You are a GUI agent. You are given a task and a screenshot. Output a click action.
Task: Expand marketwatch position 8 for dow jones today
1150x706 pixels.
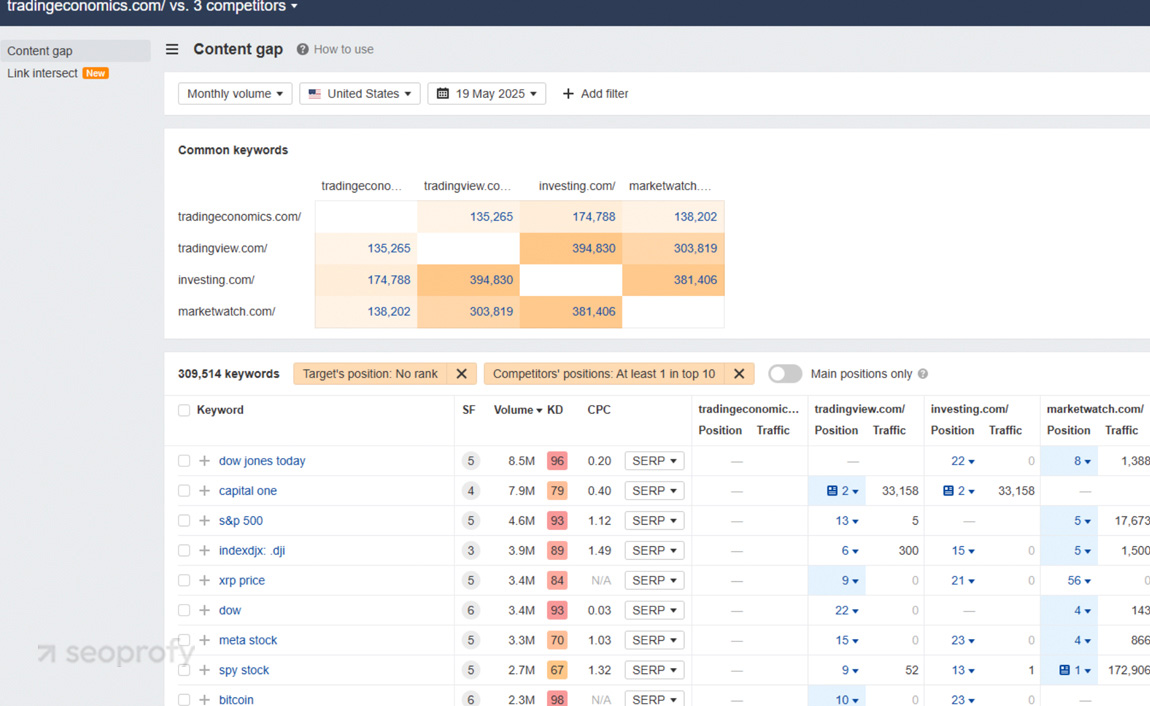1082,461
